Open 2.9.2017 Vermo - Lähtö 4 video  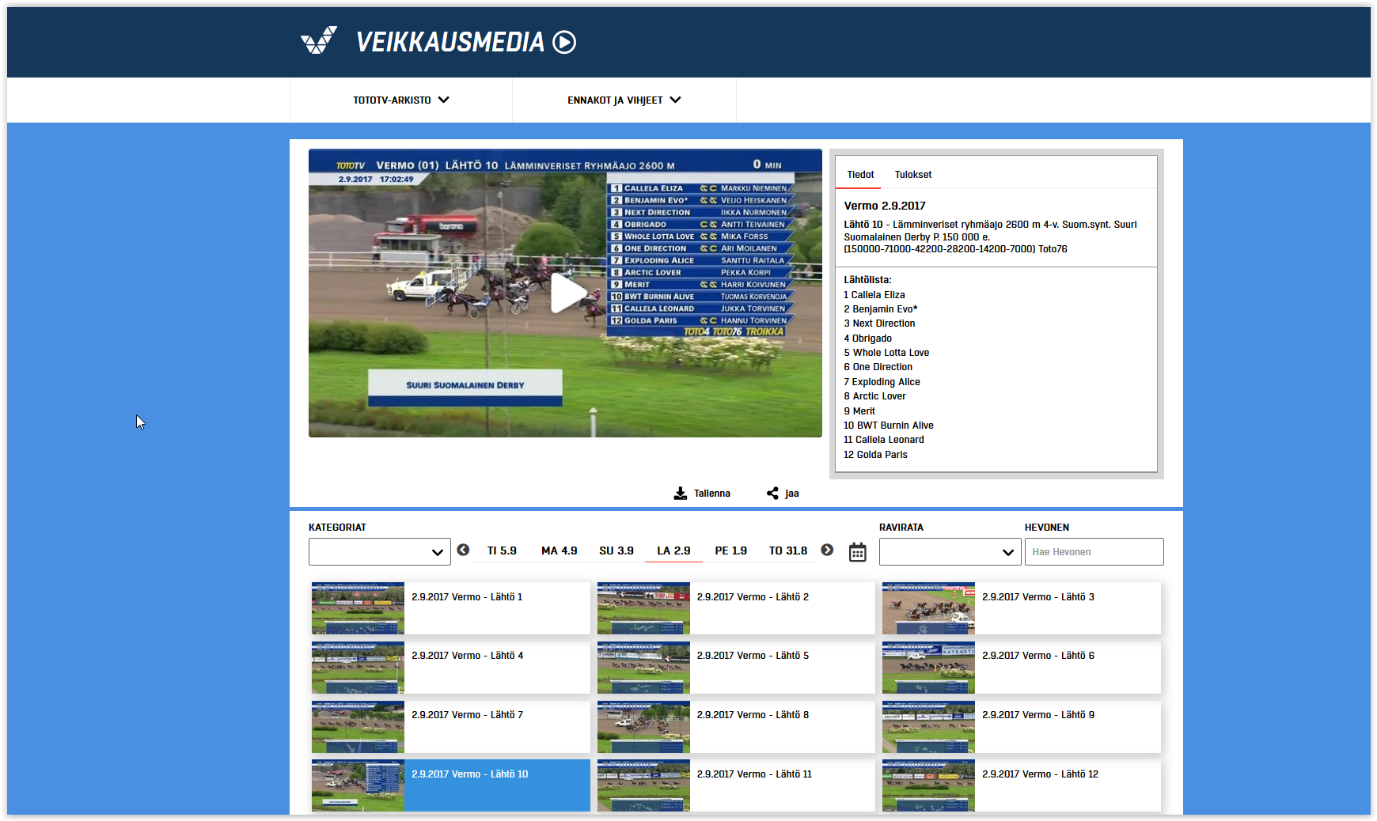point(451,667)
